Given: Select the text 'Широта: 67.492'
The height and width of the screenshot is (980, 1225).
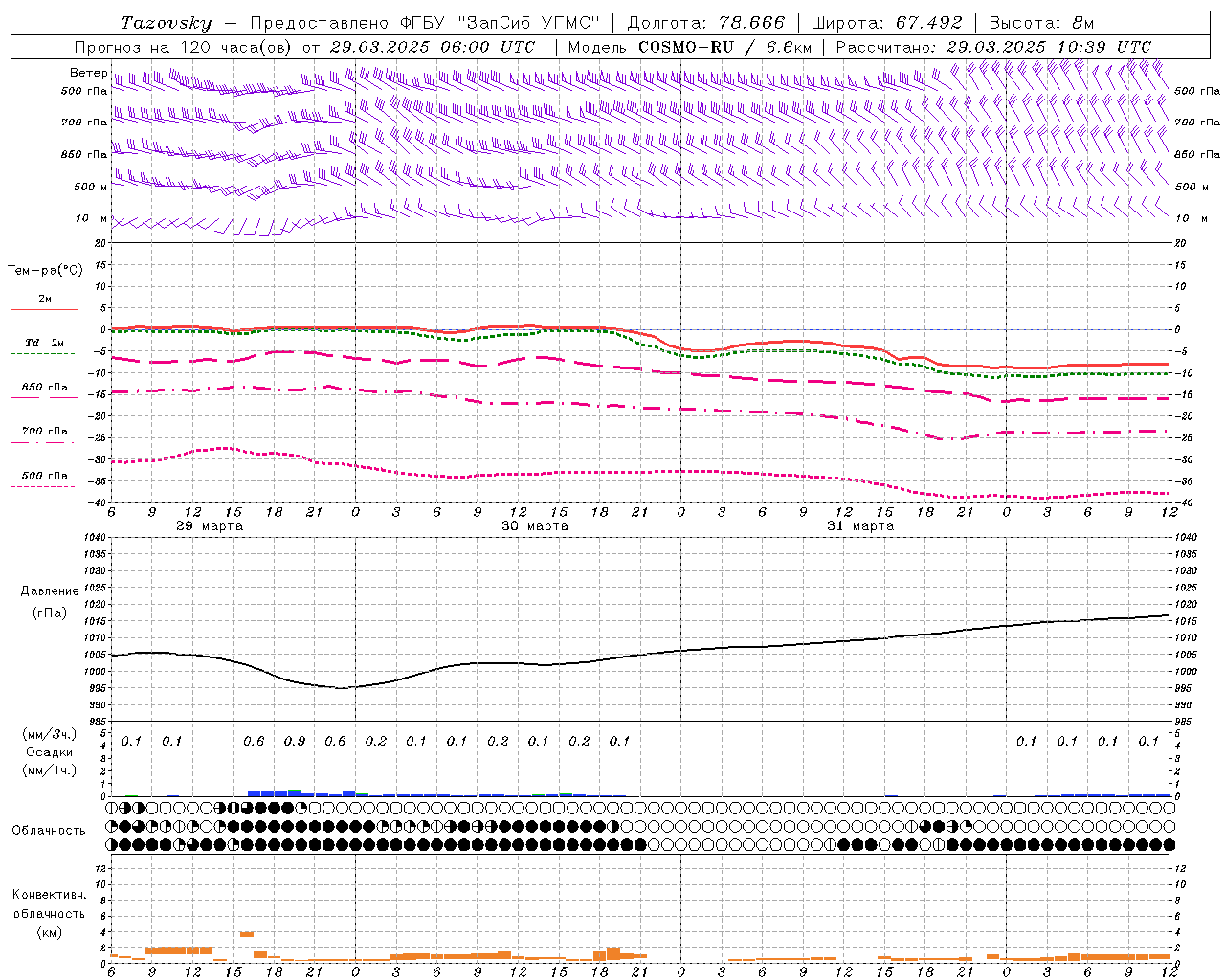Looking at the screenshot, I should (886, 23).
